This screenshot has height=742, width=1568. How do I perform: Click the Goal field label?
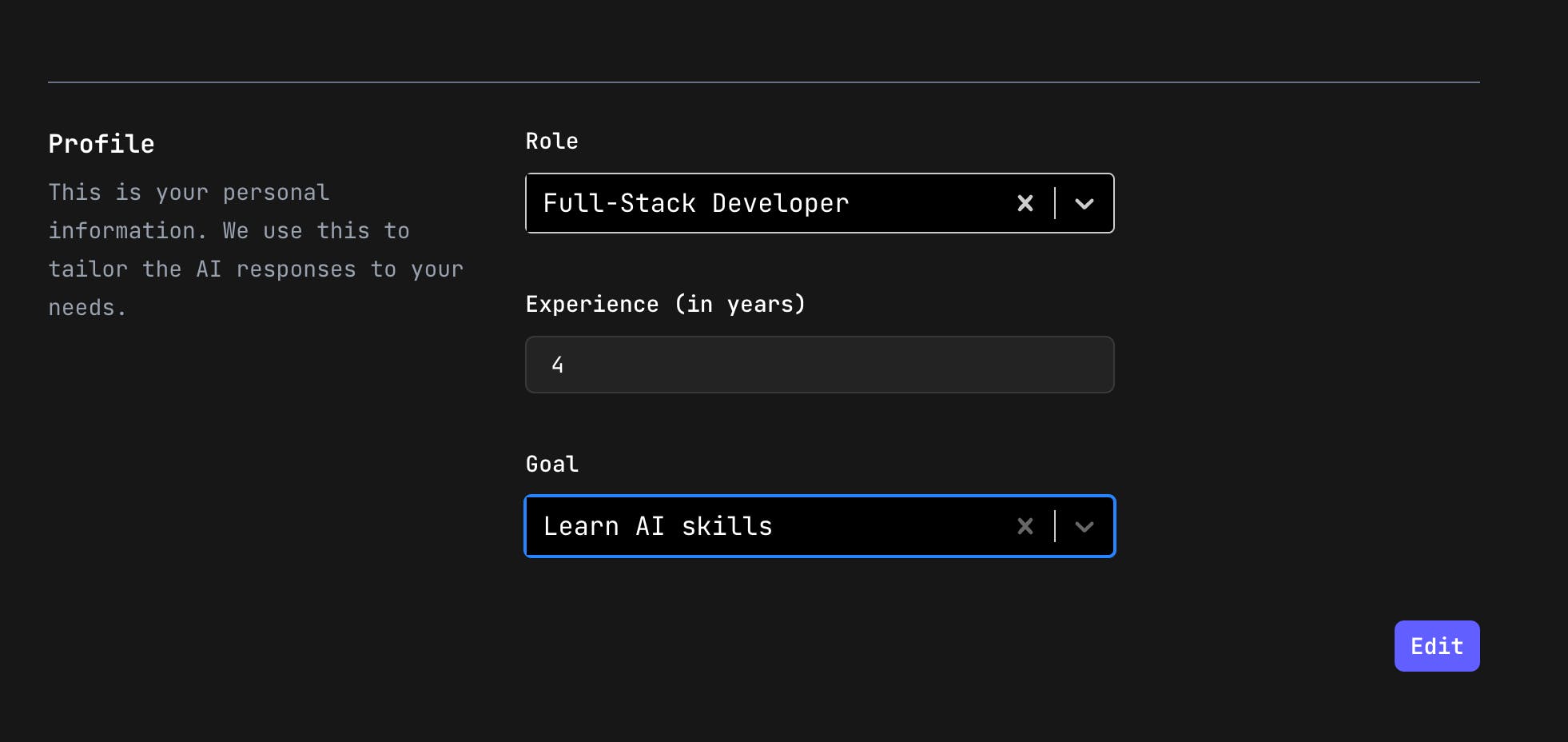pos(551,465)
